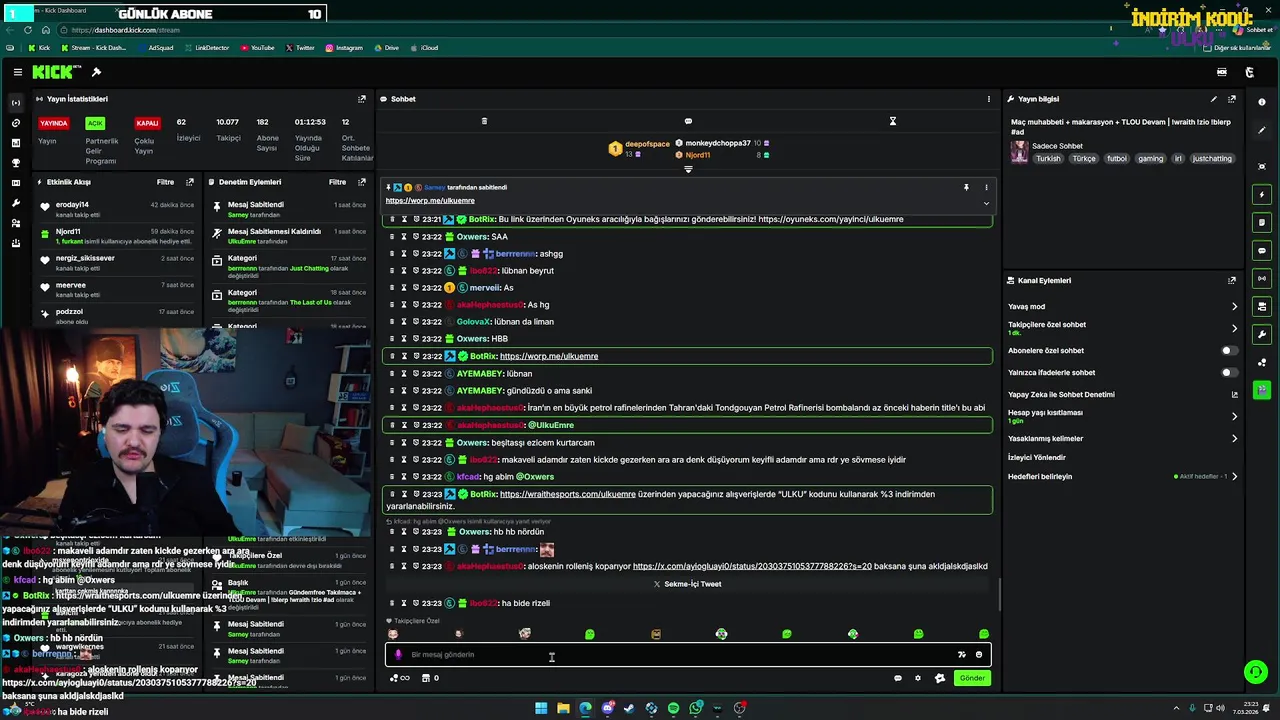Expand Yavaş mod options
This screenshot has height=720, width=1280.
[x=1234, y=307]
